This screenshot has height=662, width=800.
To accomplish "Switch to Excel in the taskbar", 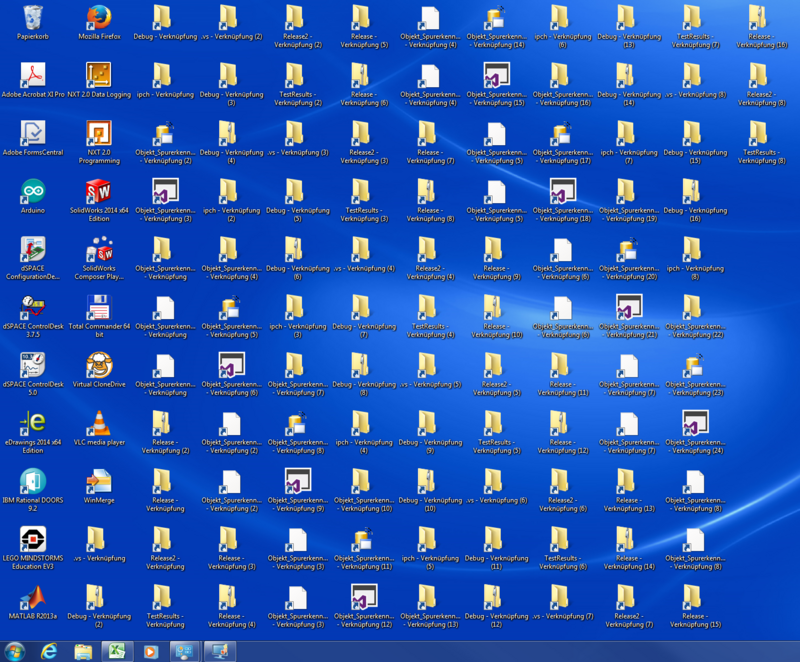I will tap(117, 650).
